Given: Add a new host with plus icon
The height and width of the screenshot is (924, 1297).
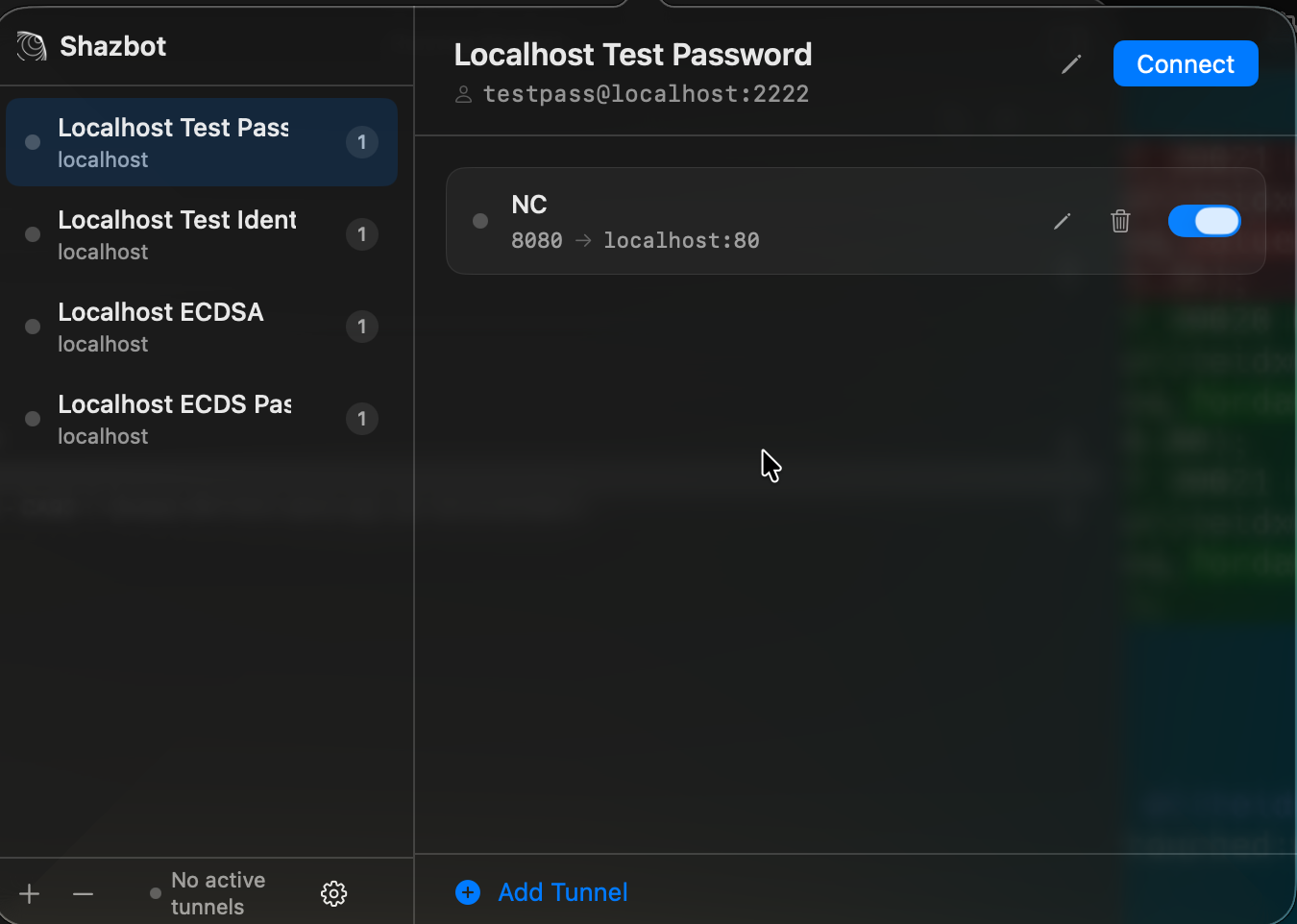Looking at the screenshot, I should coord(30,893).
